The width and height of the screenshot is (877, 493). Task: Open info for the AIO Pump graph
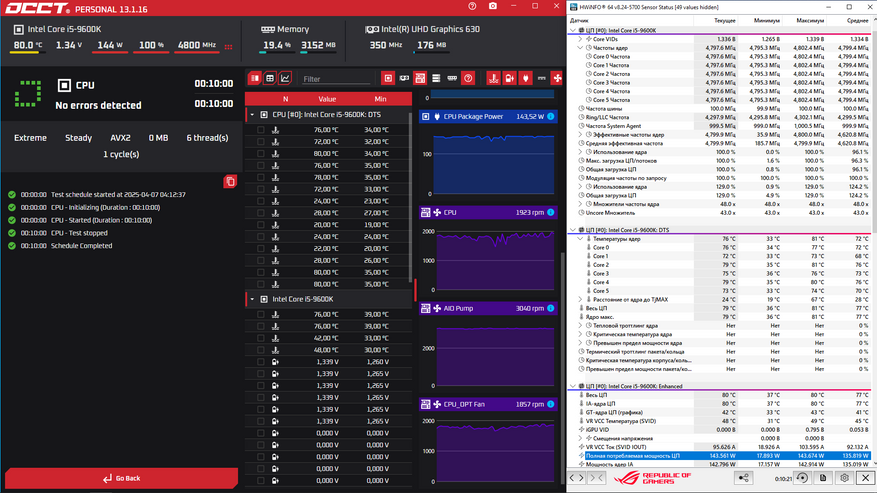pyautogui.click(x=551, y=308)
